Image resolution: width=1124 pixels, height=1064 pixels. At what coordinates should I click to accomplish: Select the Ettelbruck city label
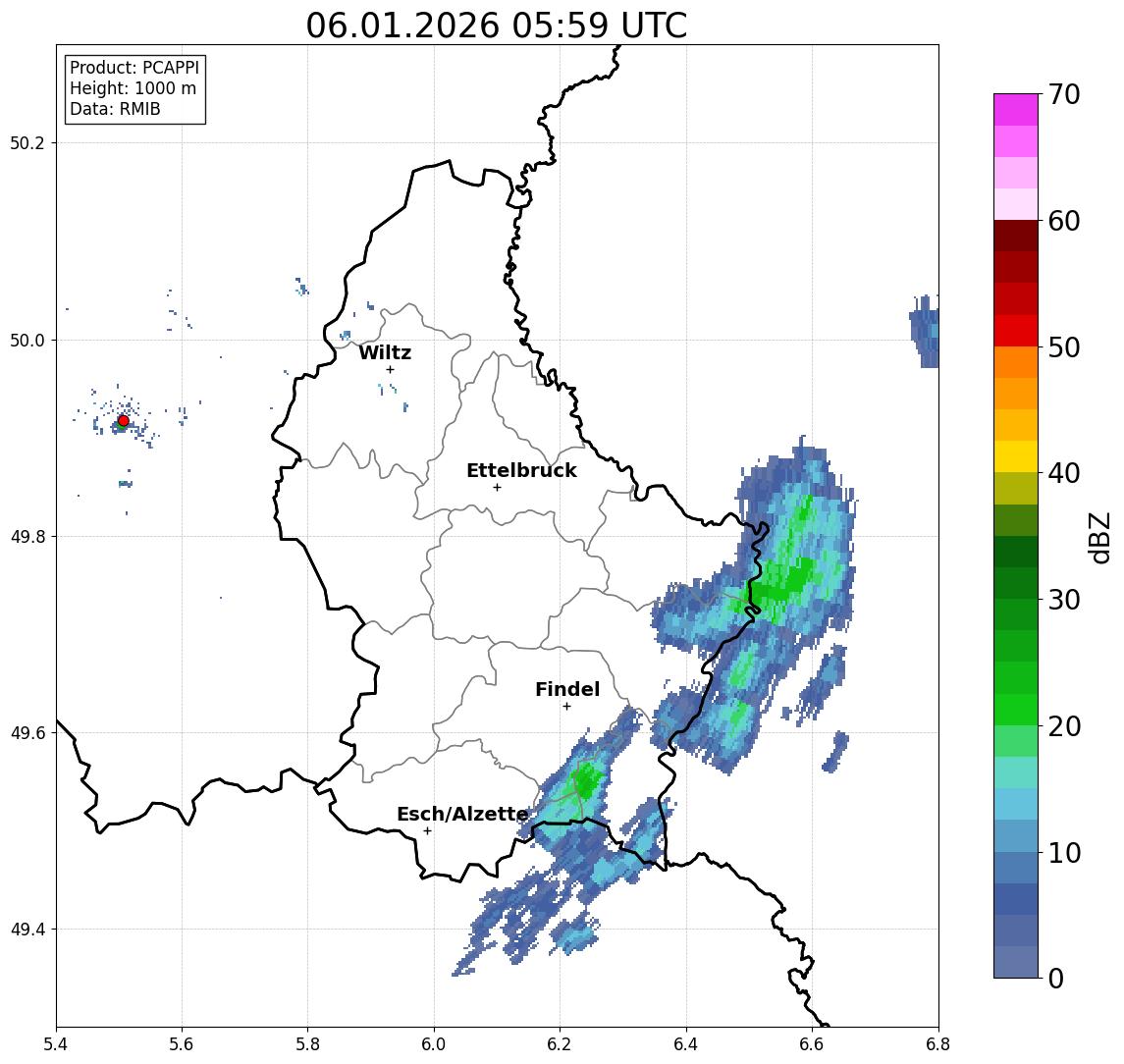(521, 470)
